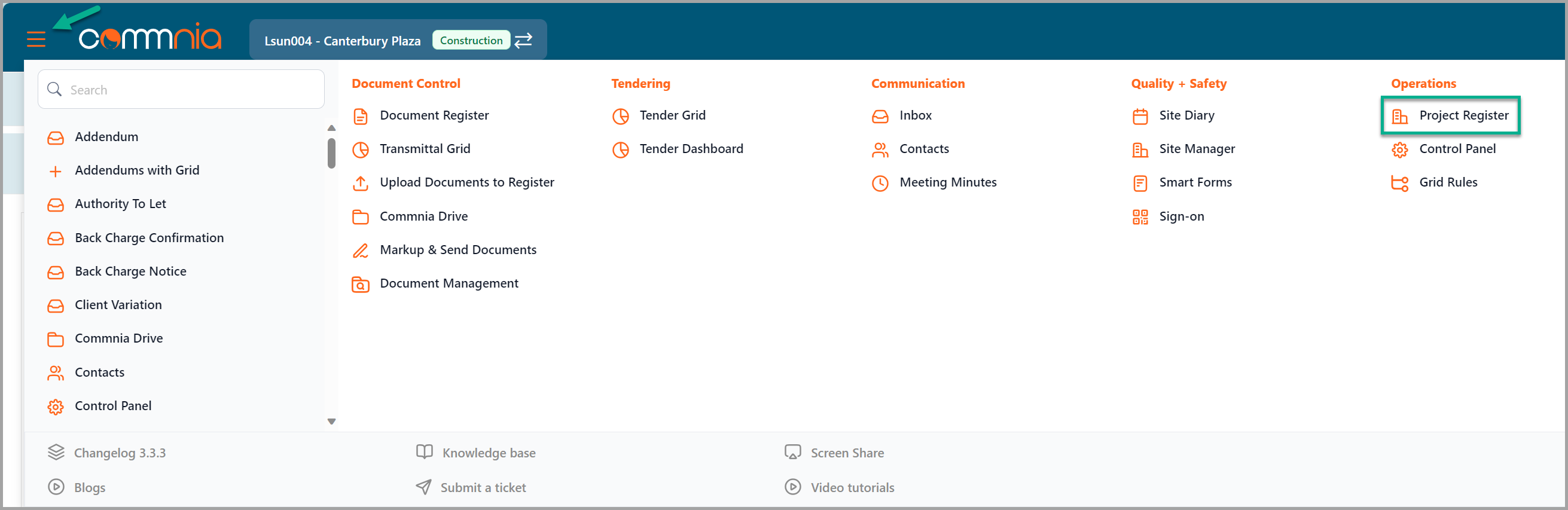
Task: Open Client Variation from sidebar
Action: (118, 305)
